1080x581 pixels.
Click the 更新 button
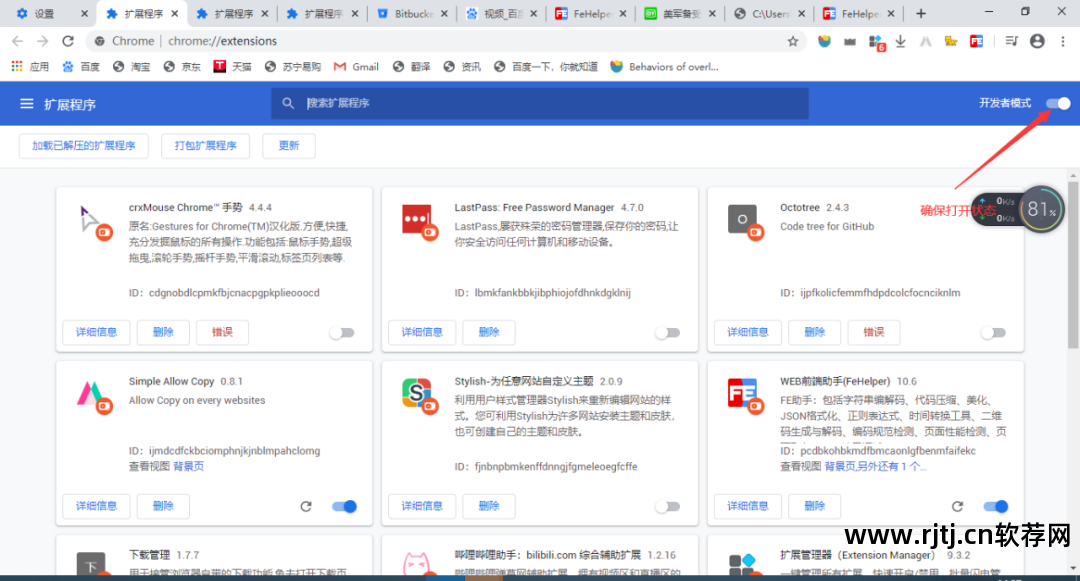[289, 145]
